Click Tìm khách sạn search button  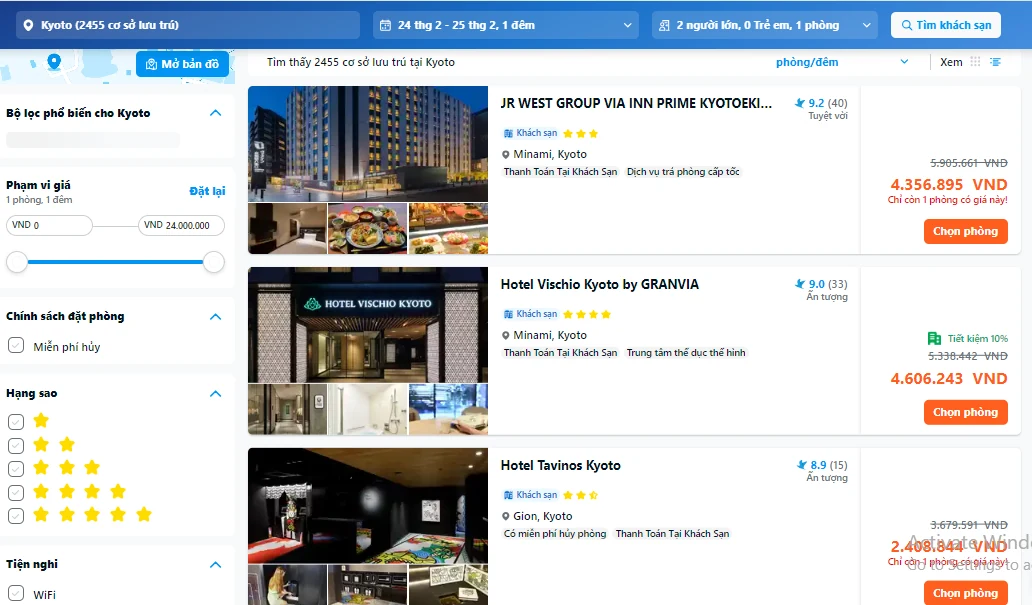[x=946, y=25]
